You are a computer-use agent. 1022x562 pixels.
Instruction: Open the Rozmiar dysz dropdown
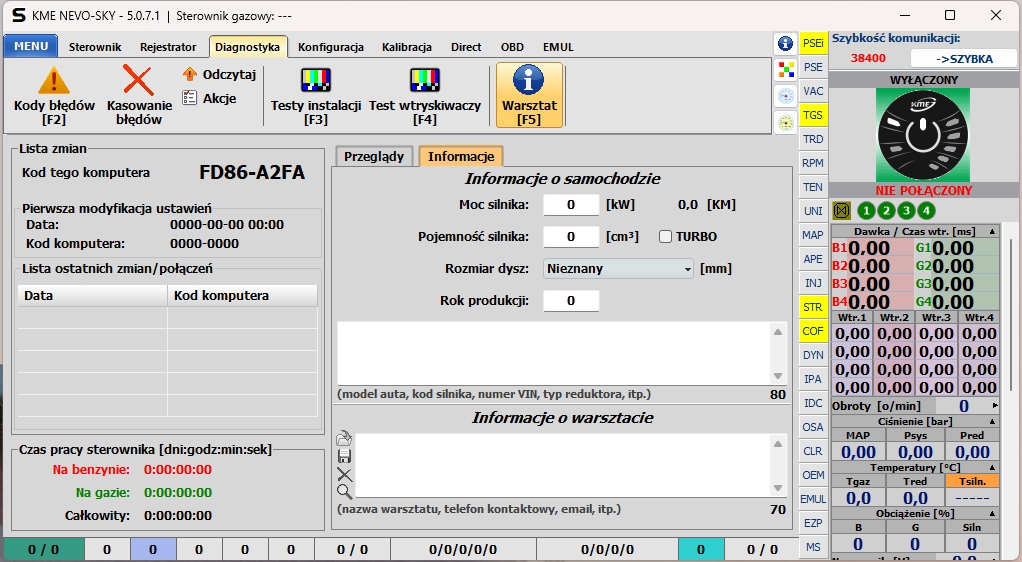tap(618, 269)
